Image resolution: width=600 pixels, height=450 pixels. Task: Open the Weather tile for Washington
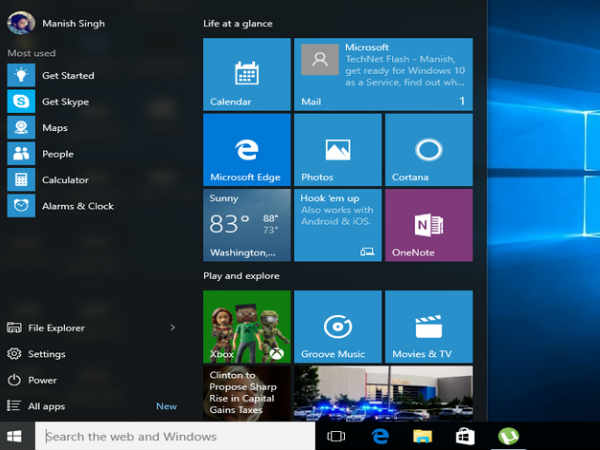tap(246, 225)
